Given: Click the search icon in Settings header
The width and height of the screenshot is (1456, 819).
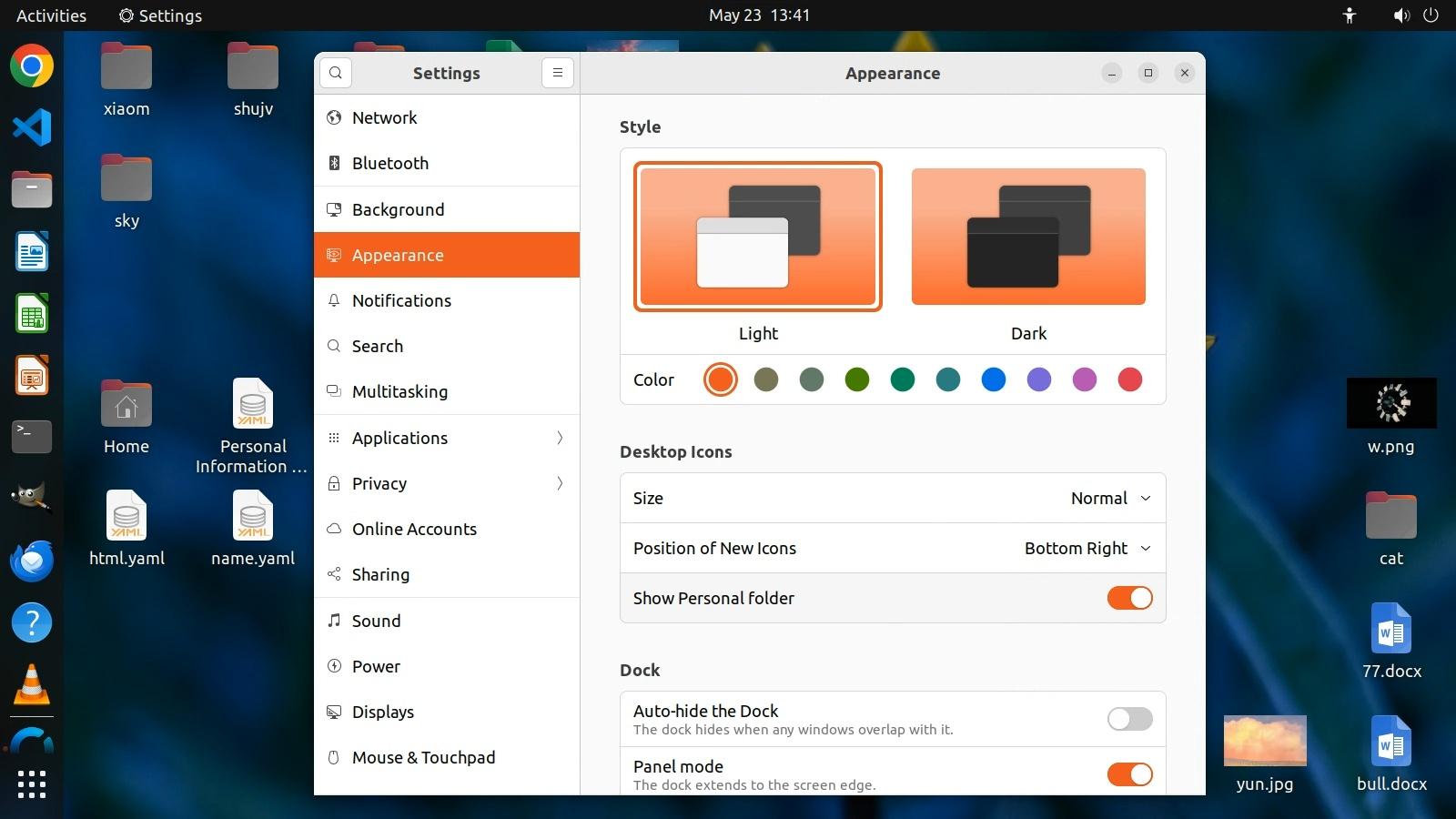Looking at the screenshot, I should [x=336, y=73].
